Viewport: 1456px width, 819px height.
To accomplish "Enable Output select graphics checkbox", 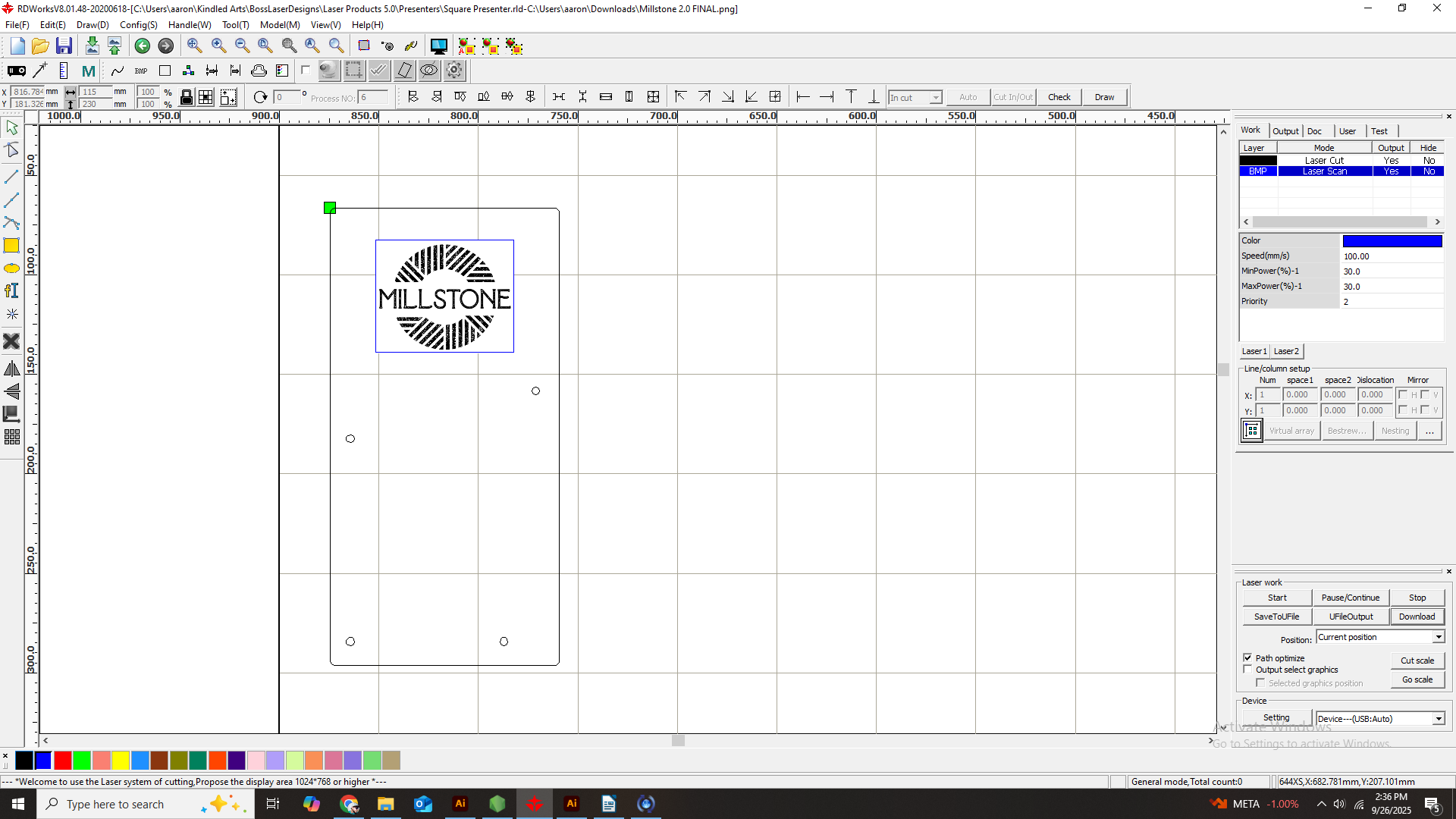I will [x=1247, y=670].
